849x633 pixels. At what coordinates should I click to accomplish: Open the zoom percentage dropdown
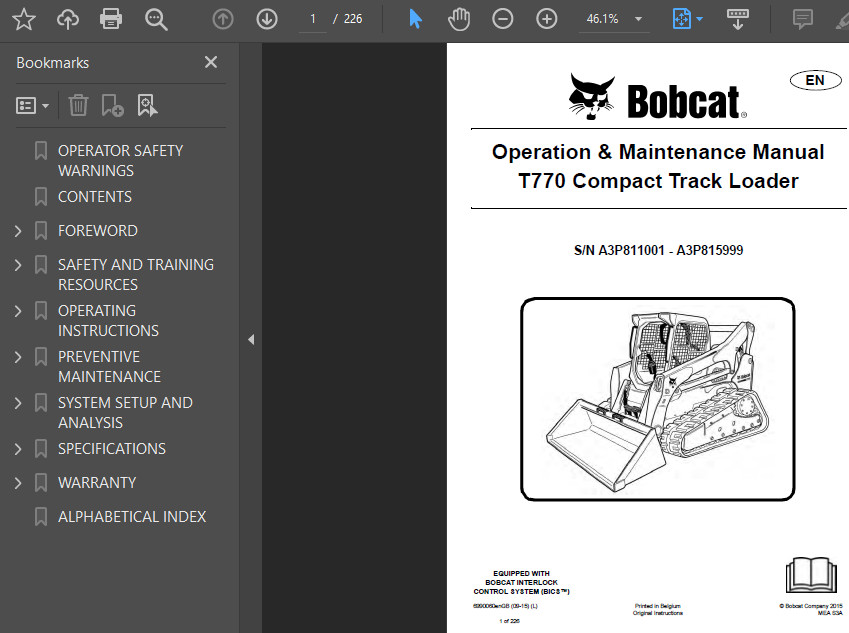pyautogui.click(x=638, y=19)
